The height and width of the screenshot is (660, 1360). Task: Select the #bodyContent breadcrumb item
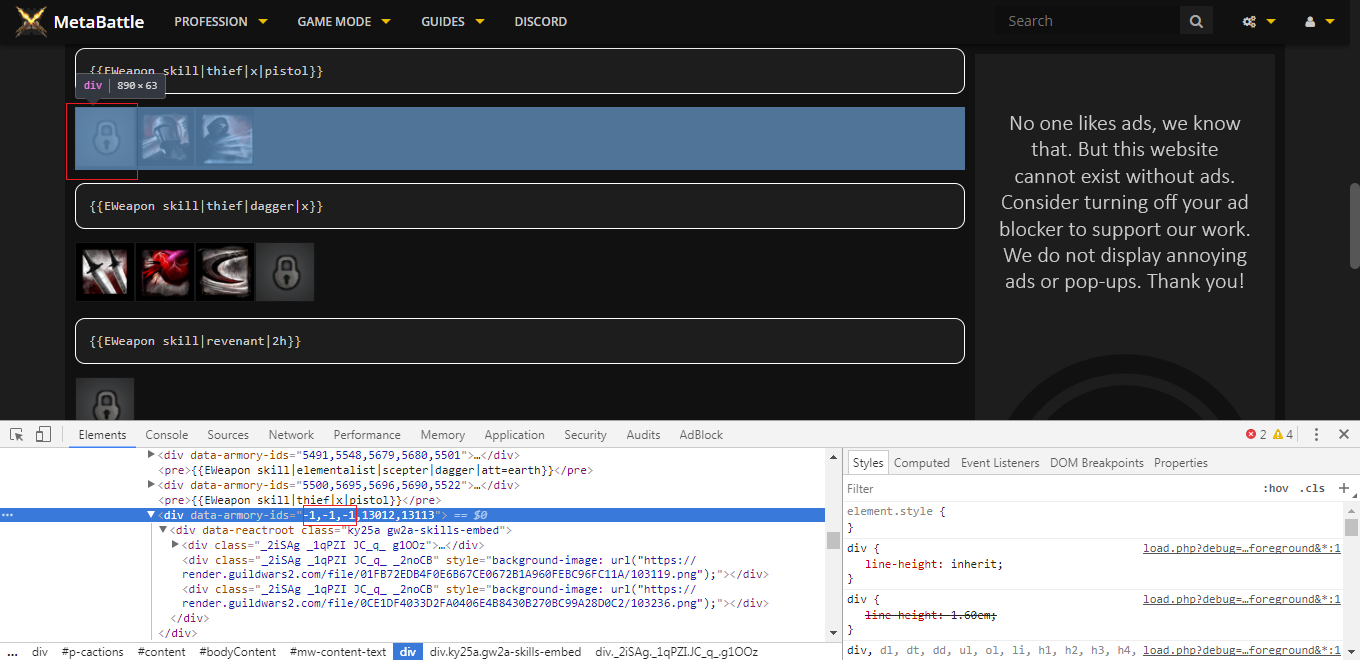tap(237, 652)
